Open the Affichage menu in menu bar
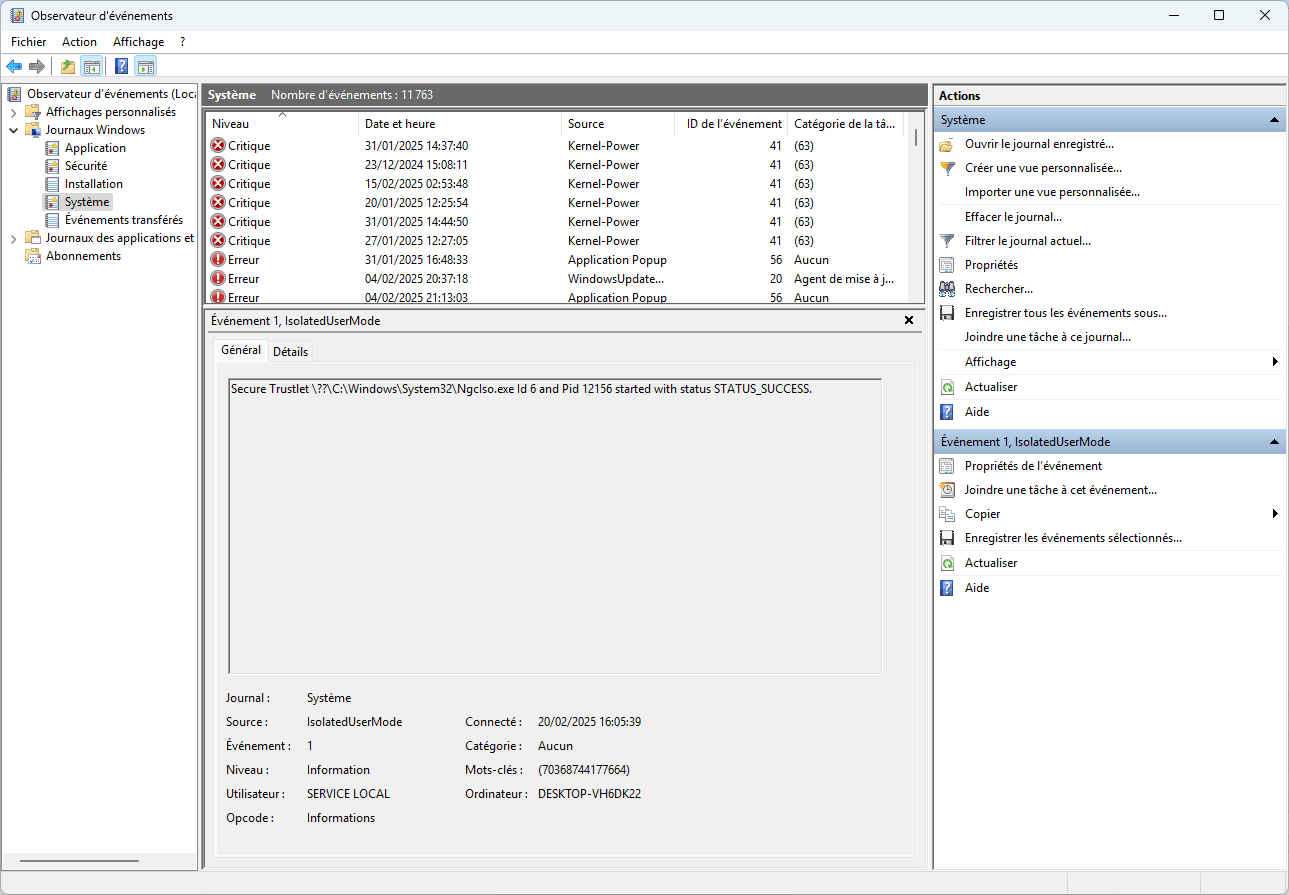 tap(138, 42)
